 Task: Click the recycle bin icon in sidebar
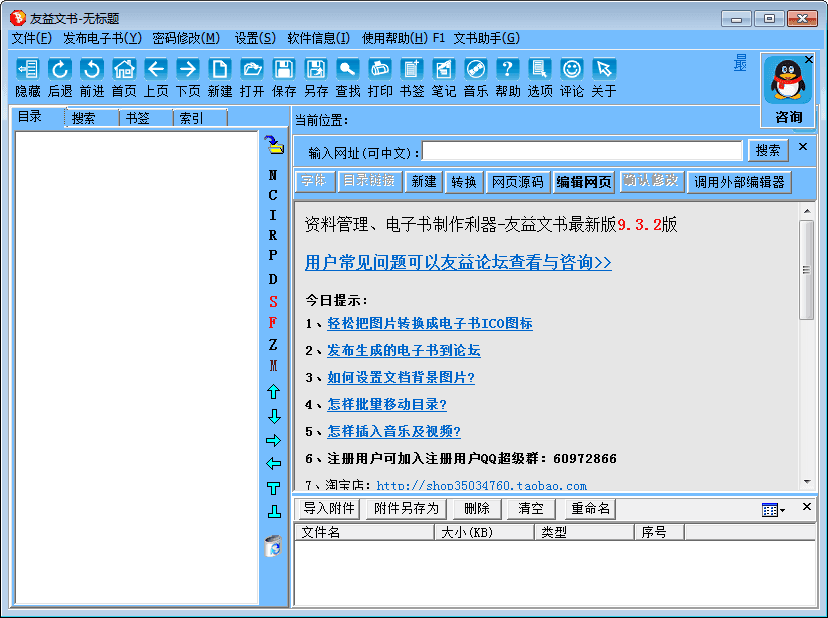pyautogui.click(x=273, y=546)
